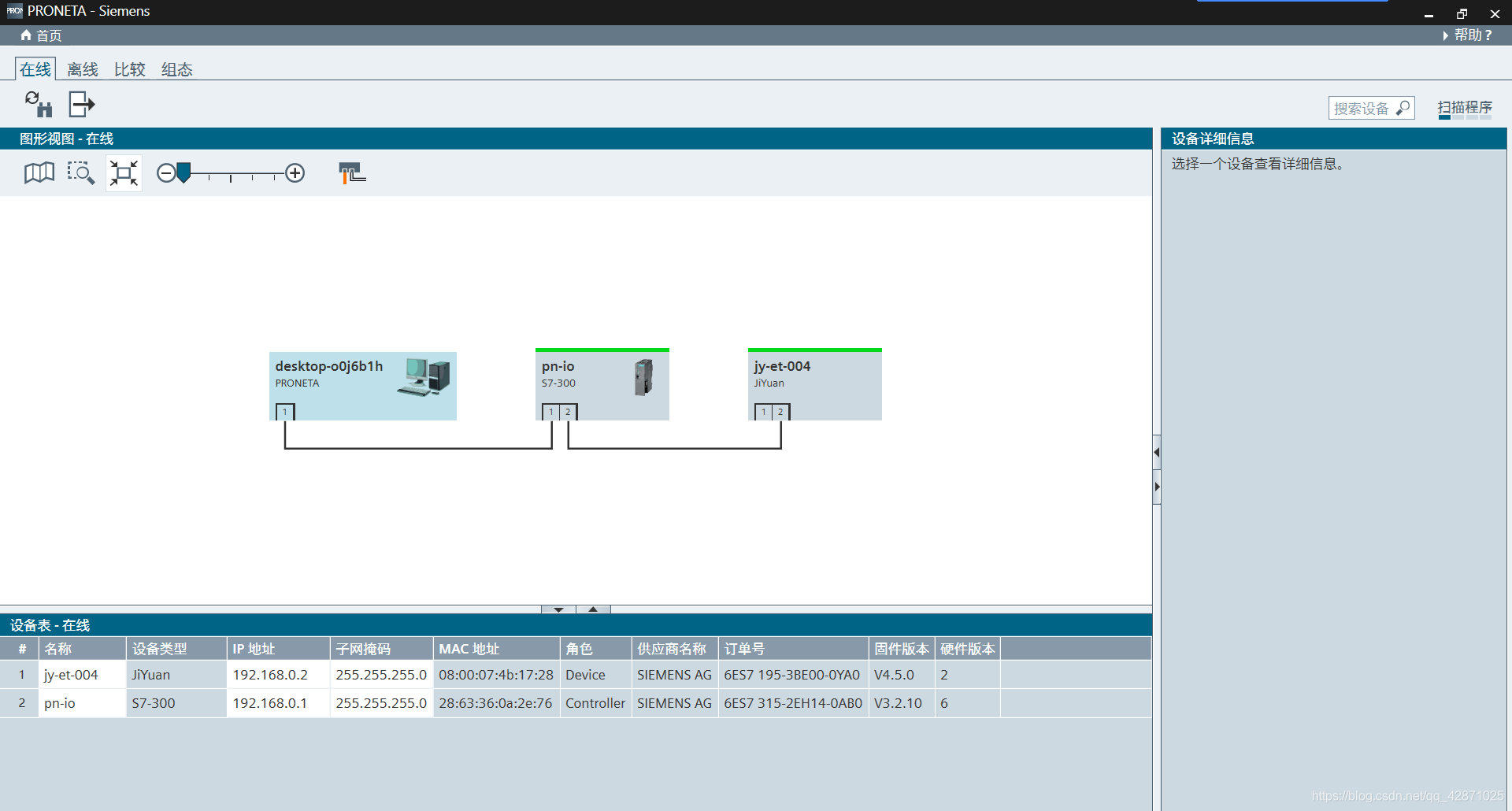Click firmware version V3.2.10 cell
Screen dimensions: 1512x811
pos(902,703)
